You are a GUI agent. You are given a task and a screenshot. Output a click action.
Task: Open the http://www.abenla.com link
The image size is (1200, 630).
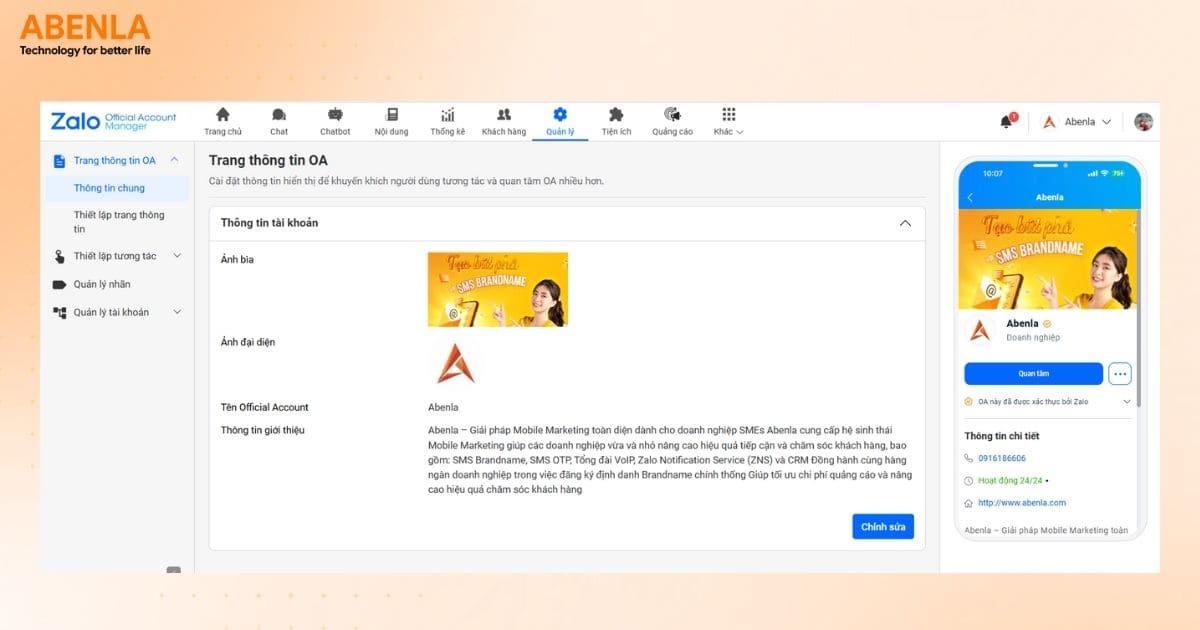[1022, 503]
